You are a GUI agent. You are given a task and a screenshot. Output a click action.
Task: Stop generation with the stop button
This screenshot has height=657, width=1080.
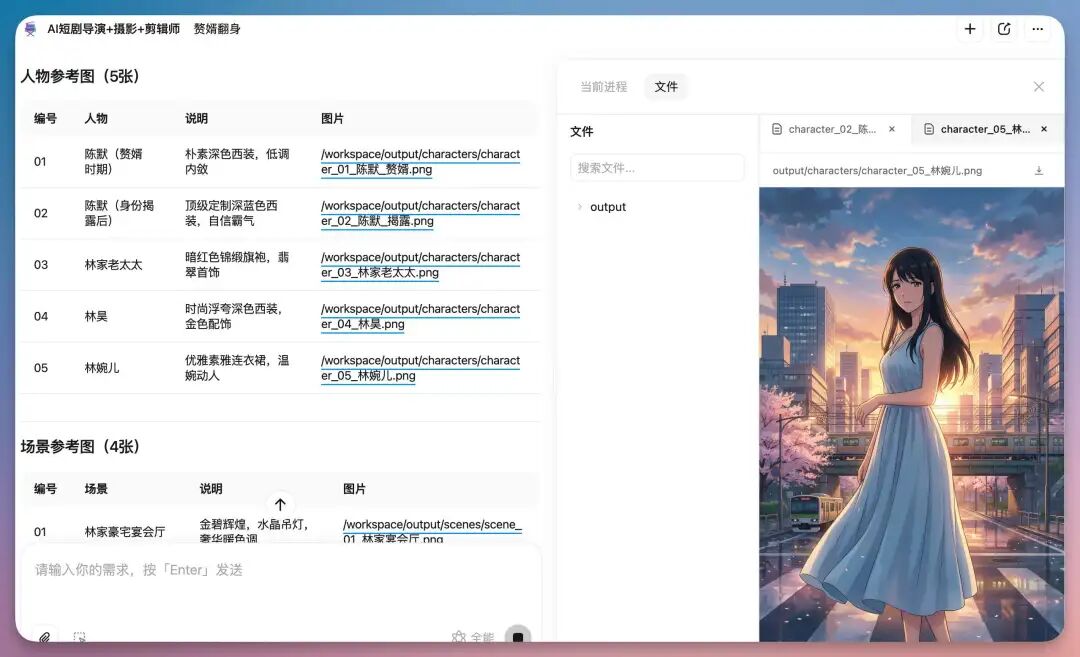517,637
